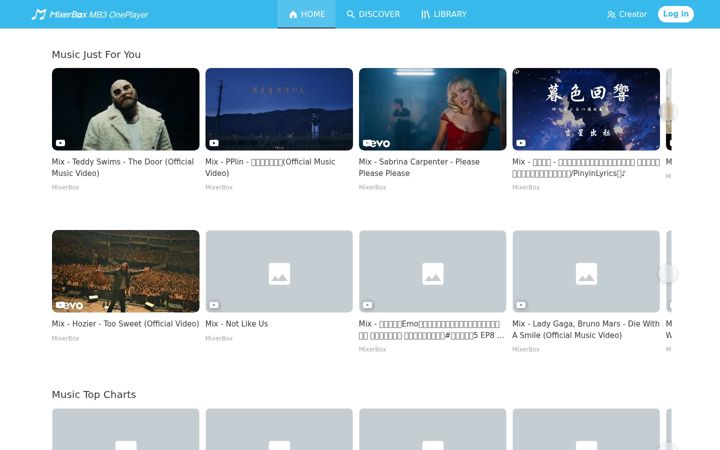Click the title 'Mix - PPlin' Official Music Video
This screenshot has height=450, width=720.
(x=270, y=167)
